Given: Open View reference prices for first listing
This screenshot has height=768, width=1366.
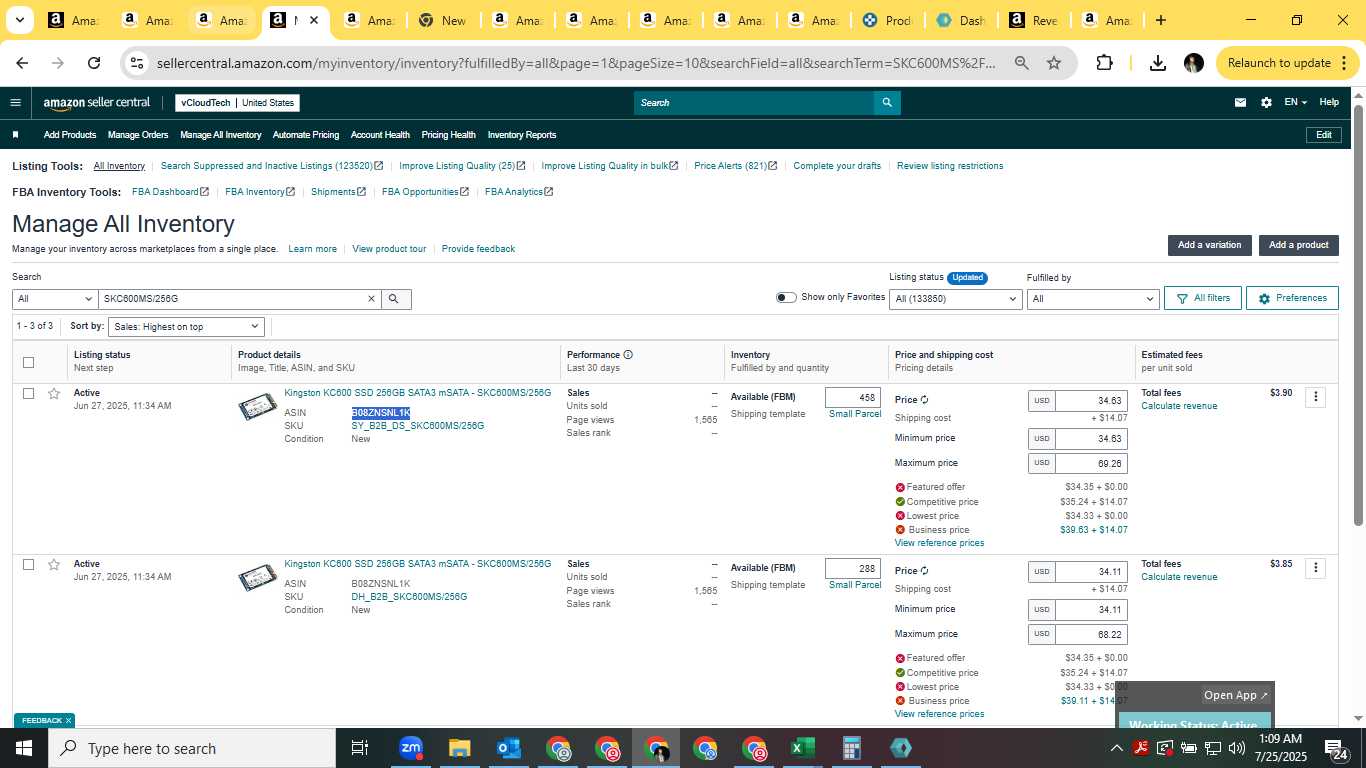Looking at the screenshot, I should [x=939, y=543].
